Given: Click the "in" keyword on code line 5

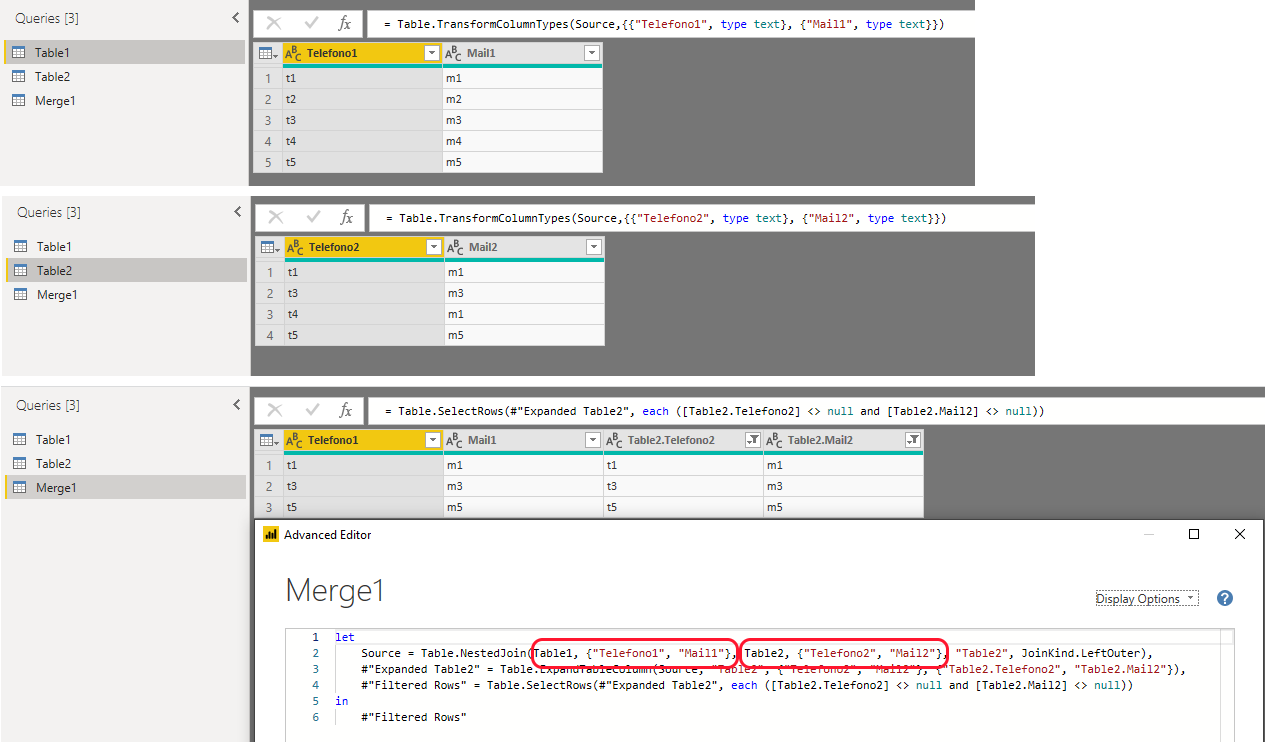Looking at the screenshot, I should 341,701.
